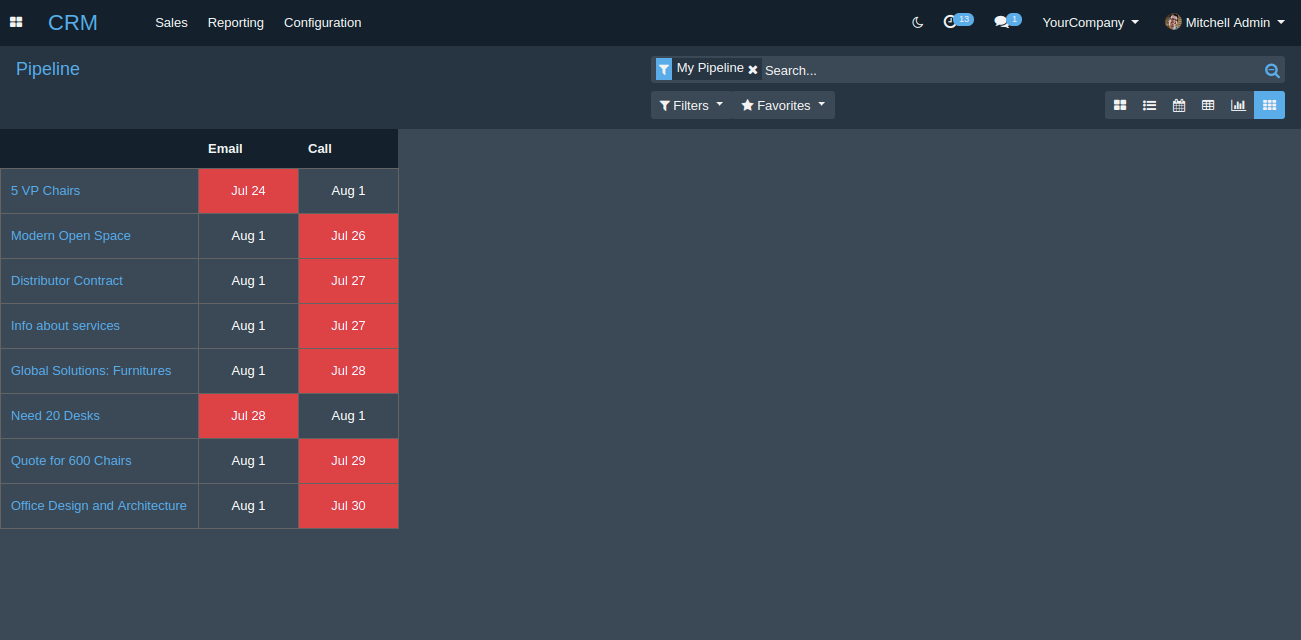Switch to Kanban view
This screenshot has width=1301, height=640.
click(1120, 105)
